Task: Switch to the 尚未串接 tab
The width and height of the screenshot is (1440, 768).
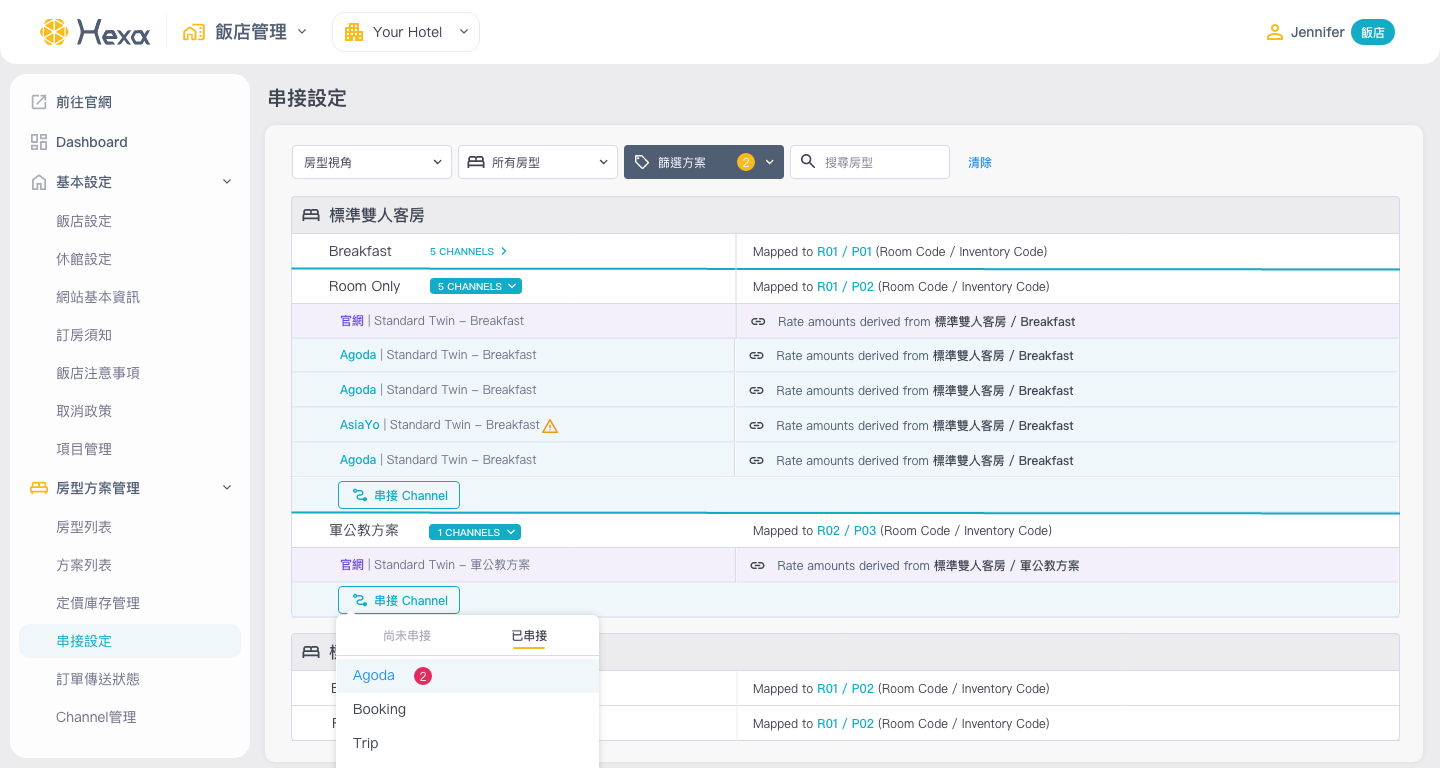Action: coord(407,636)
